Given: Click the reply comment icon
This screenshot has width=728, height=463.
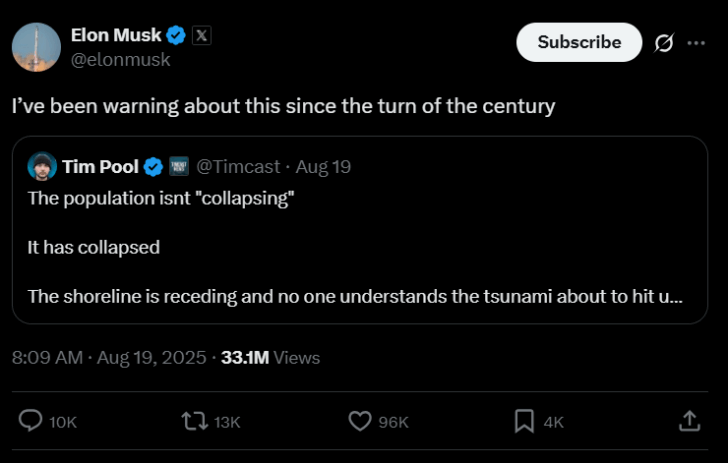Looking at the screenshot, I should click(x=31, y=421).
